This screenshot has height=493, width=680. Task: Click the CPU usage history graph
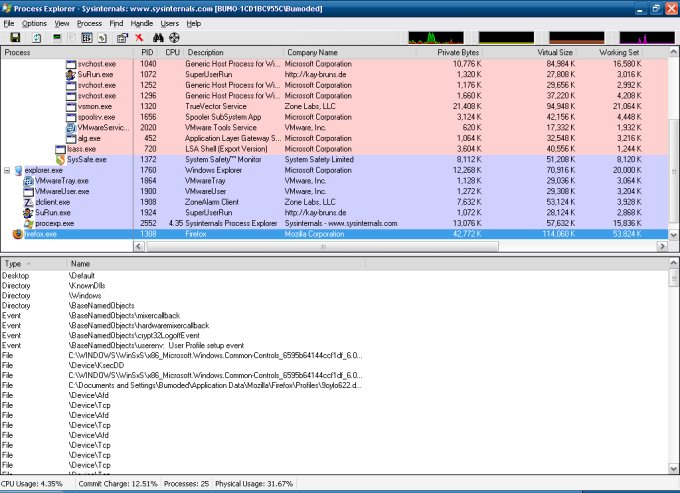[x=436, y=37]
